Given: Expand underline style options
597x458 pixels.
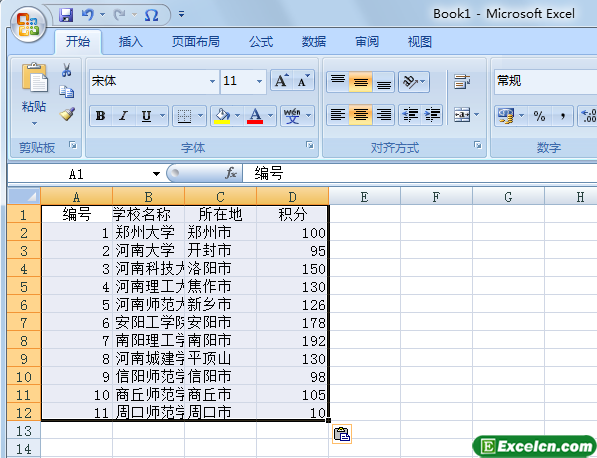Looking at the screenshot, I should tap(163, 116).
